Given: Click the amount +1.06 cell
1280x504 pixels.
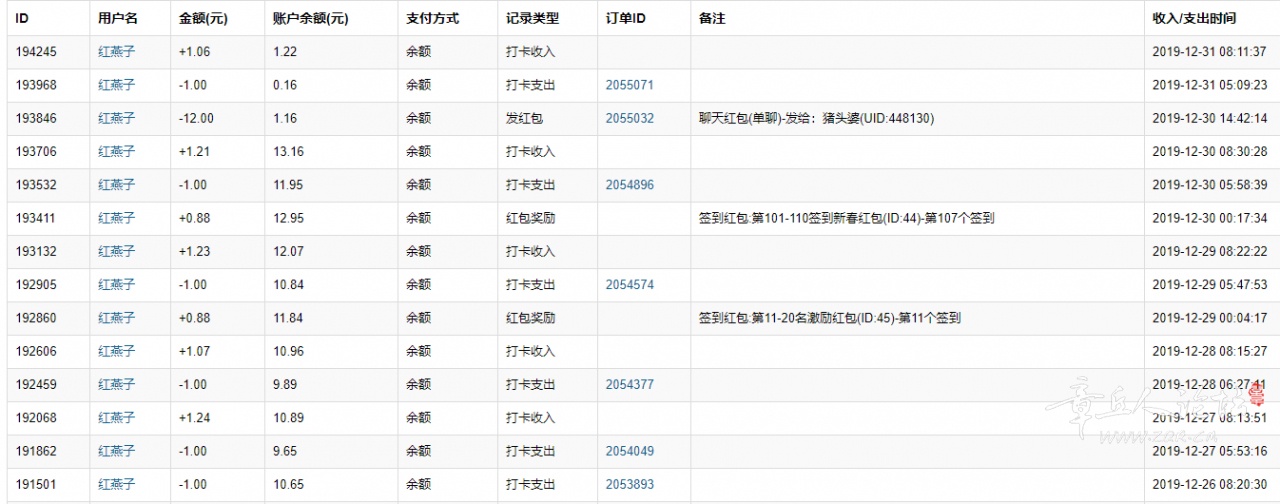Looking at the screenshot, I should coord(217,52).
